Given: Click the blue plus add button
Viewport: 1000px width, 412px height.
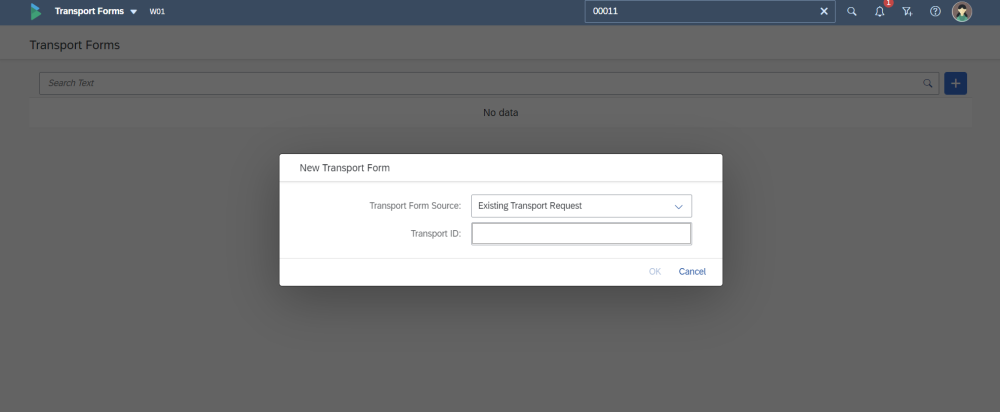Looking at the screenshot, I should 955,83.
